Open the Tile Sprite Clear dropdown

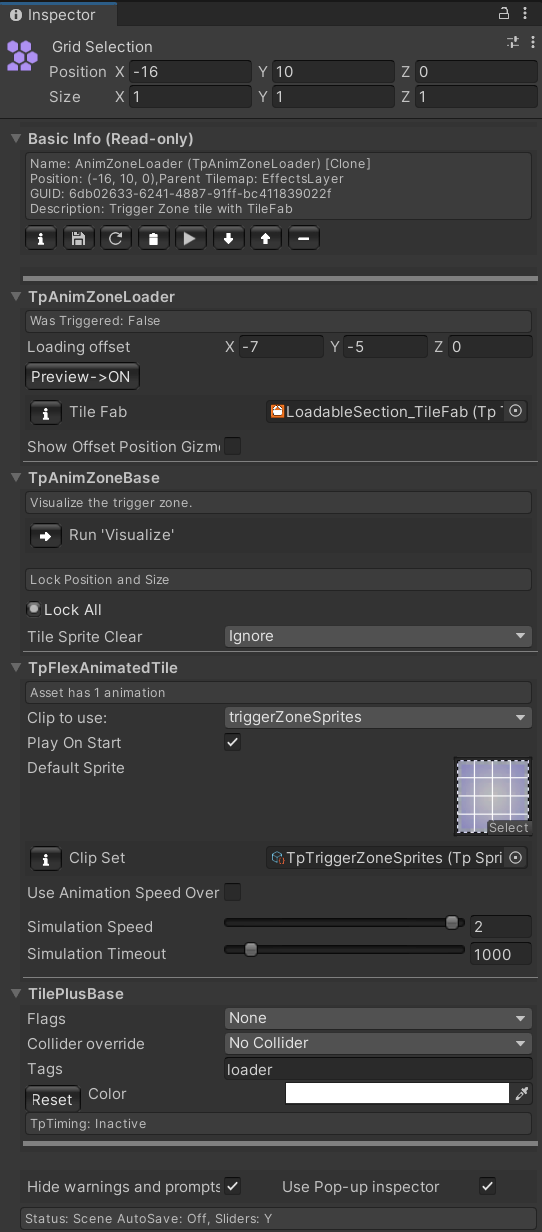tap(379, 636)
